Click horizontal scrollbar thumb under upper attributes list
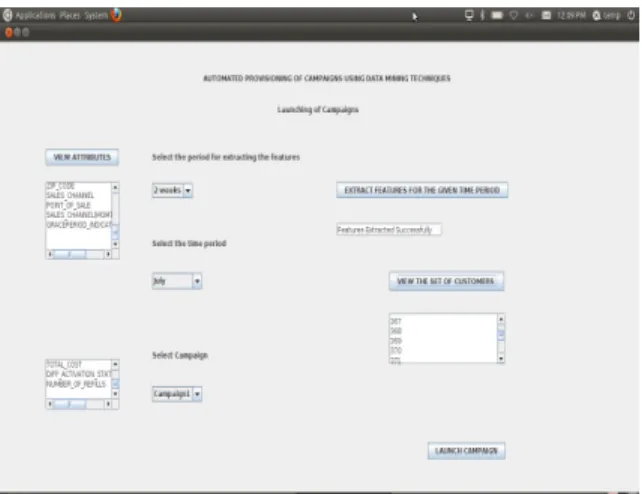The height and width of the screenshot is (494, 642). (70, 255)
